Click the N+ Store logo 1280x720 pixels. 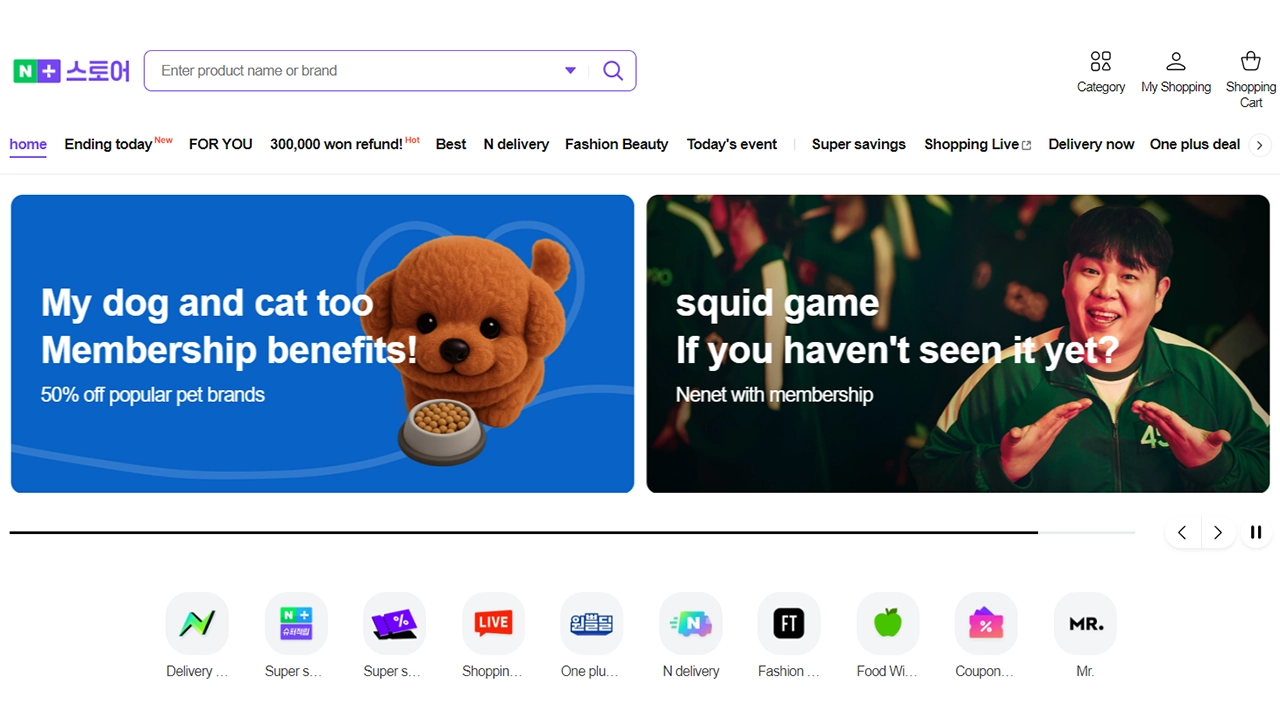(x=71, y=71)
